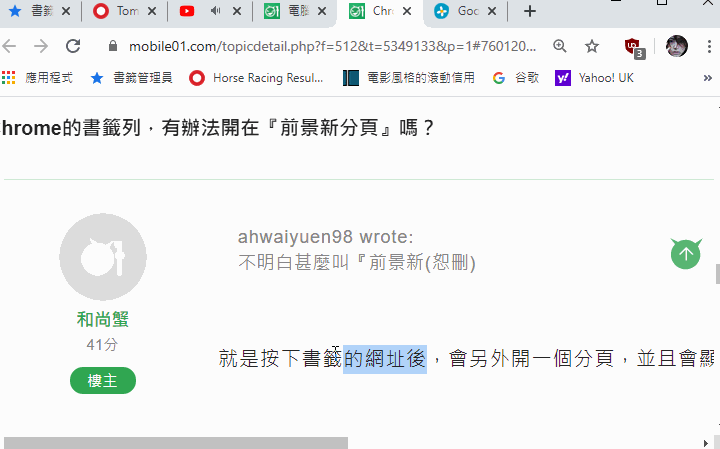Switch to the Opera 'Tom' tab
720x449 pixels.
click(x=117, y=11)
